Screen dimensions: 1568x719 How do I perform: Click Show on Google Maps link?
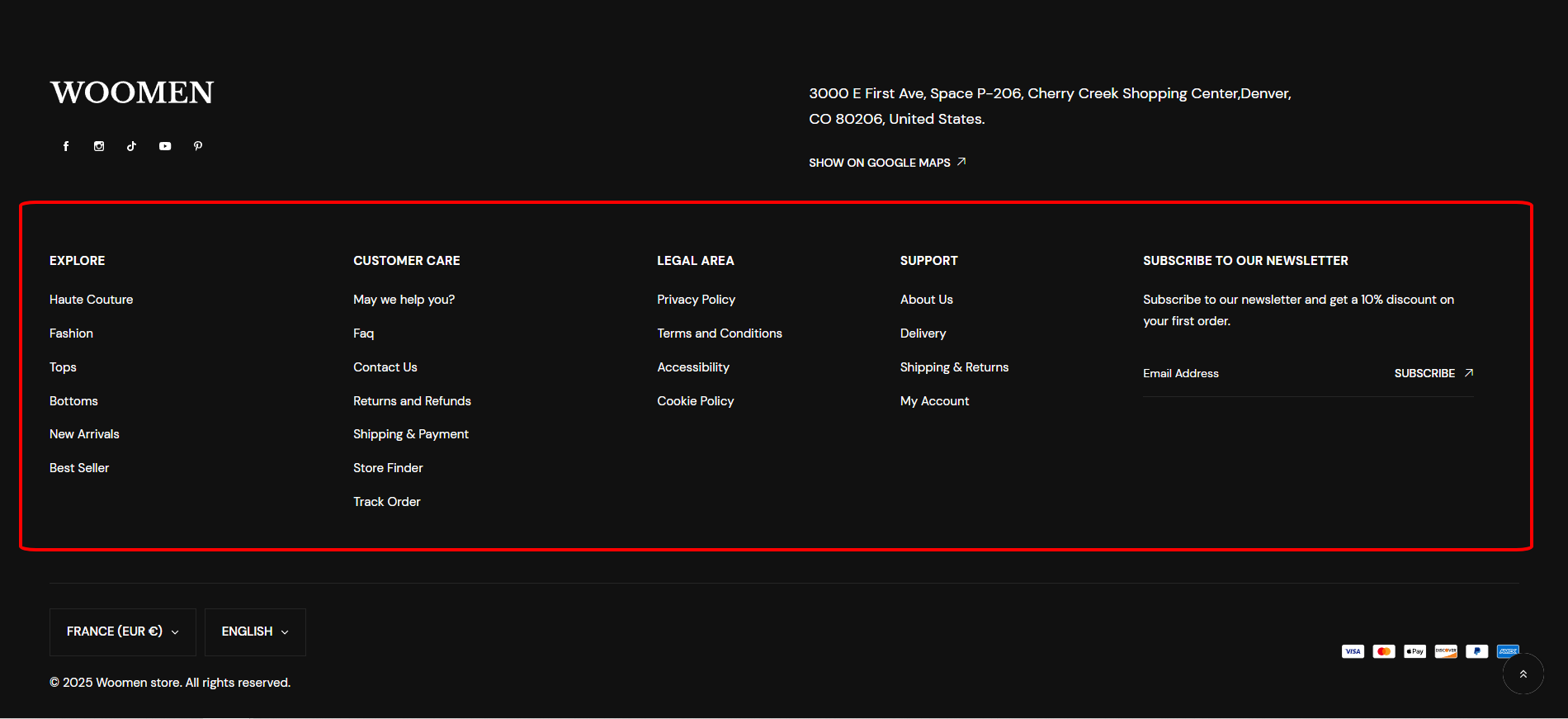point(886,163)
